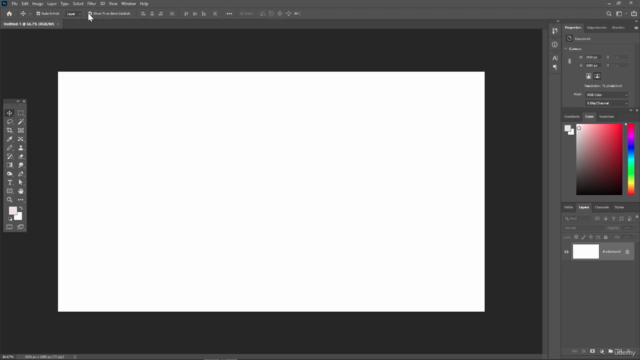
Task: Toggle lock transparent pixels
Action: click(576, 237)
